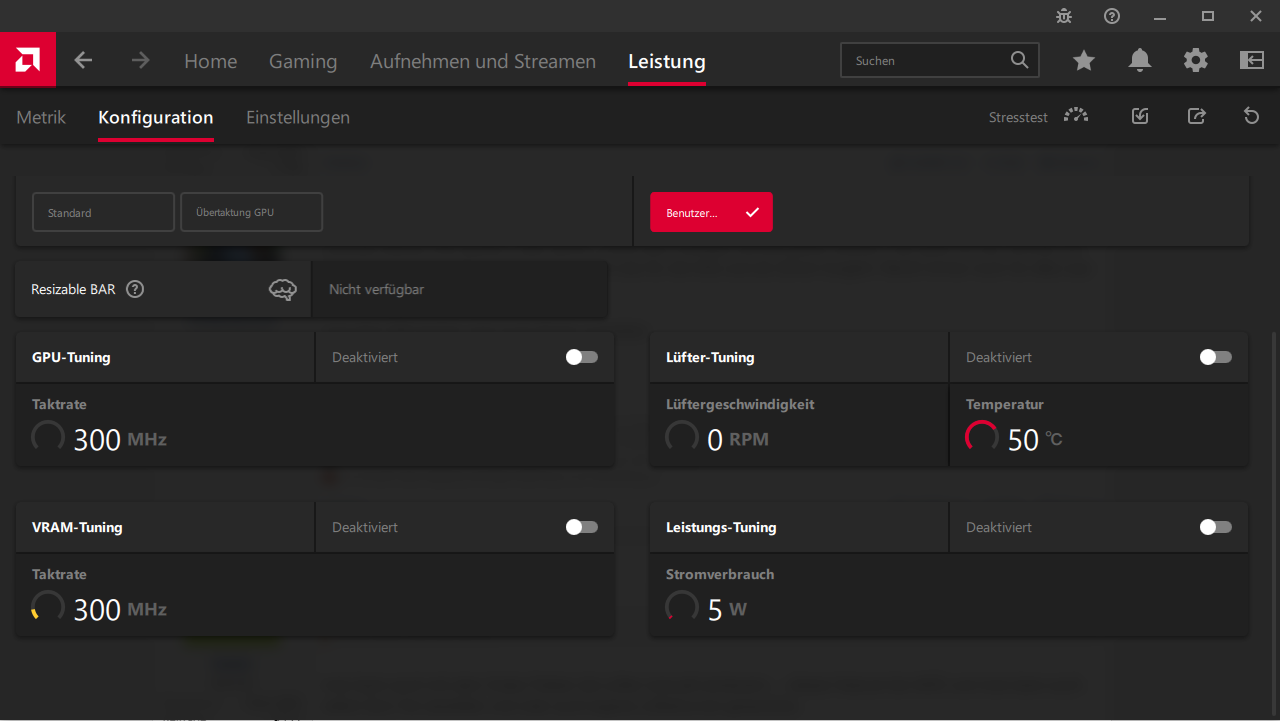Image resolution: width=1280 pixels, height=721 pixels.
Task: Select the Standard profile button
Action: coord(103,212)
